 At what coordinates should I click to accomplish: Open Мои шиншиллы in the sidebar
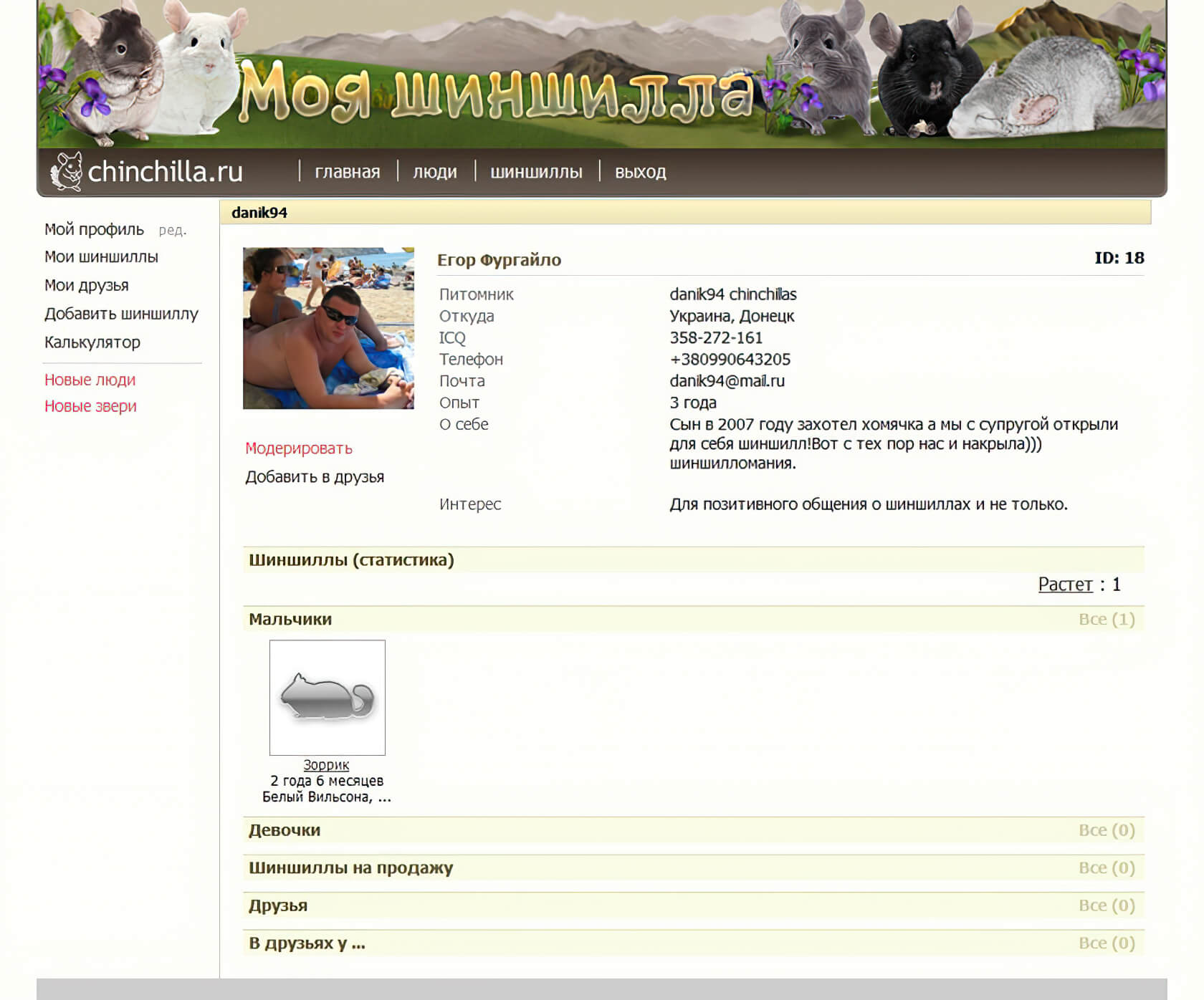click(x=101, y=256)
